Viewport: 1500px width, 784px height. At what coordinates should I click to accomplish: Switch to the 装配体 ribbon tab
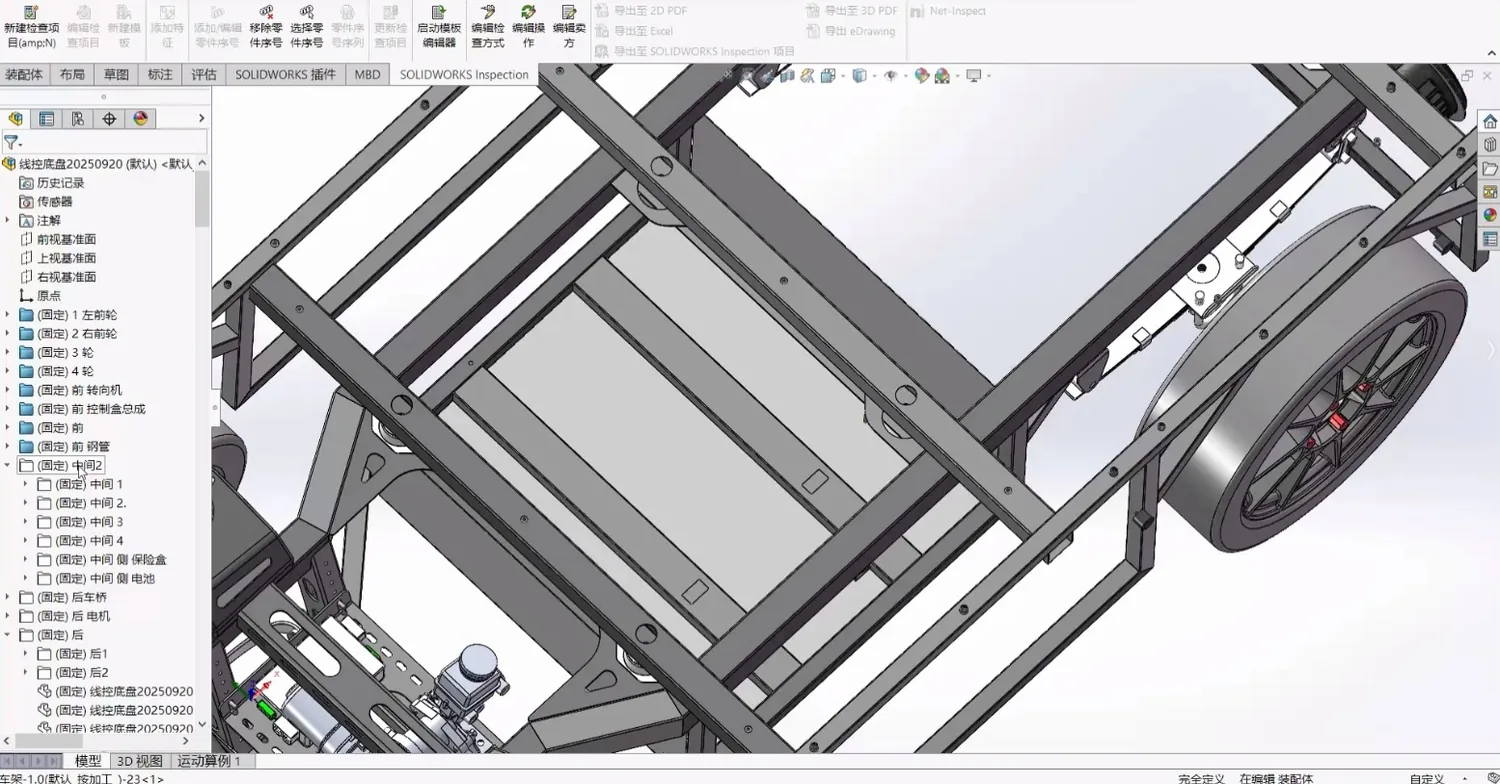[24, 75]
